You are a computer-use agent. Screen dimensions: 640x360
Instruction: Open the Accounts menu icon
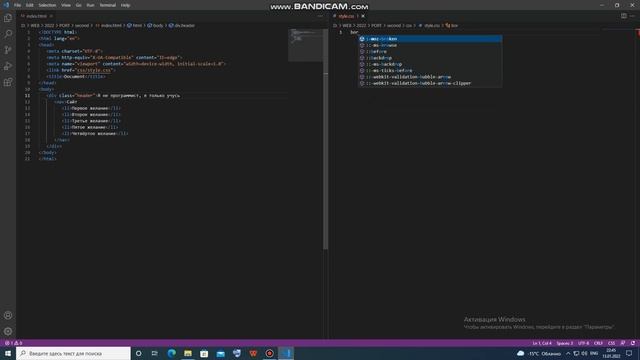click(8, 316)
